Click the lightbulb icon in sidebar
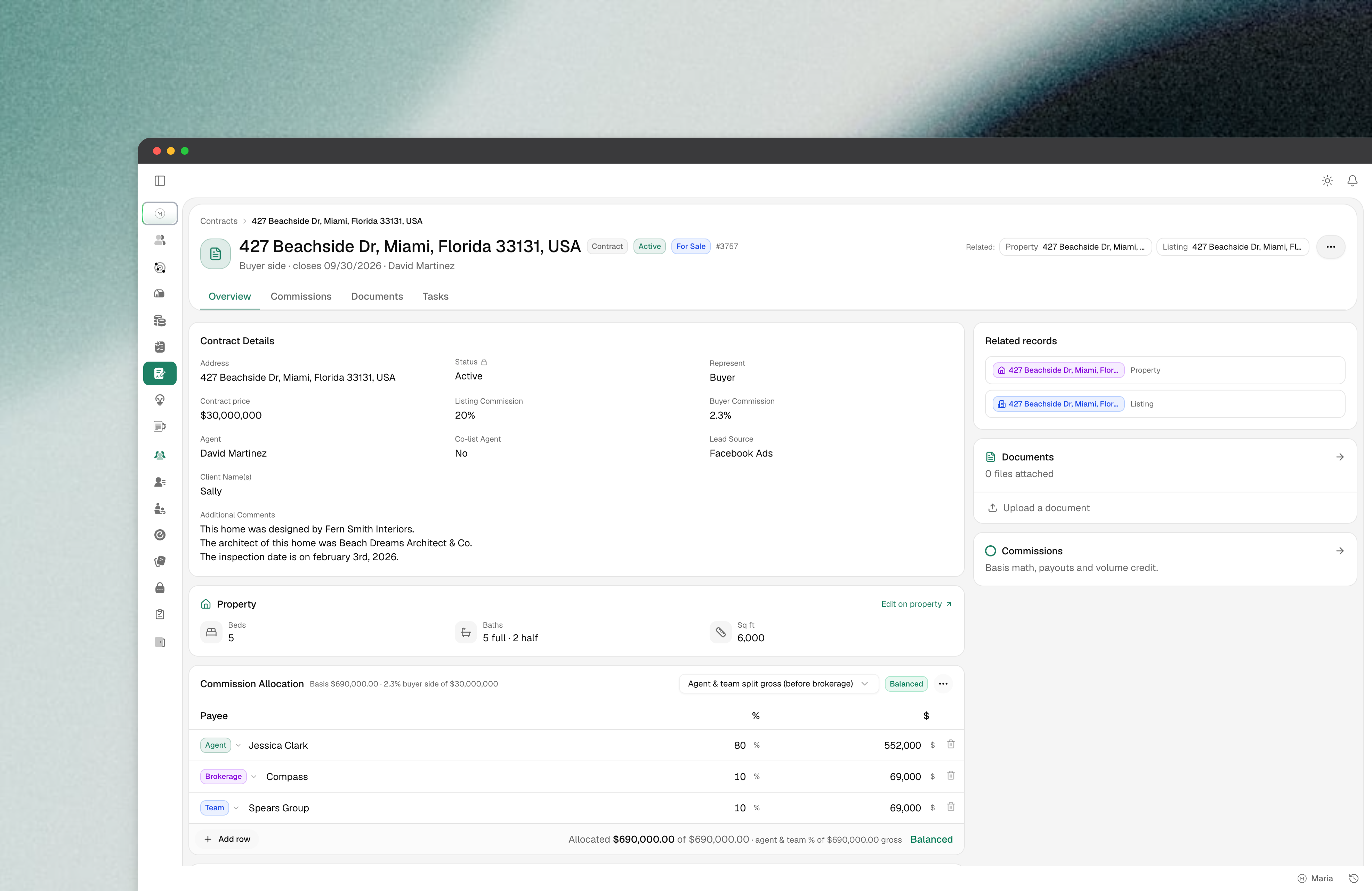The height and width of the screenshot is (891, 1372). tap(160, 400)
